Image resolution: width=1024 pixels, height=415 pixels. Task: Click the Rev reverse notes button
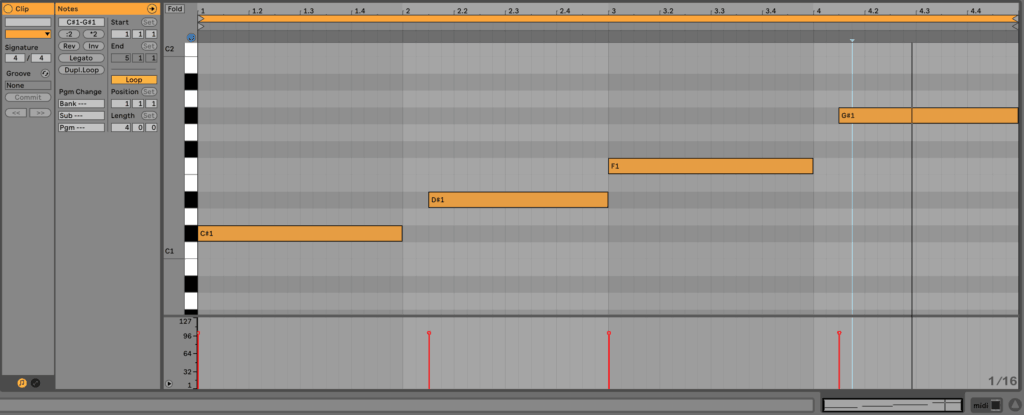coord(69,46)
